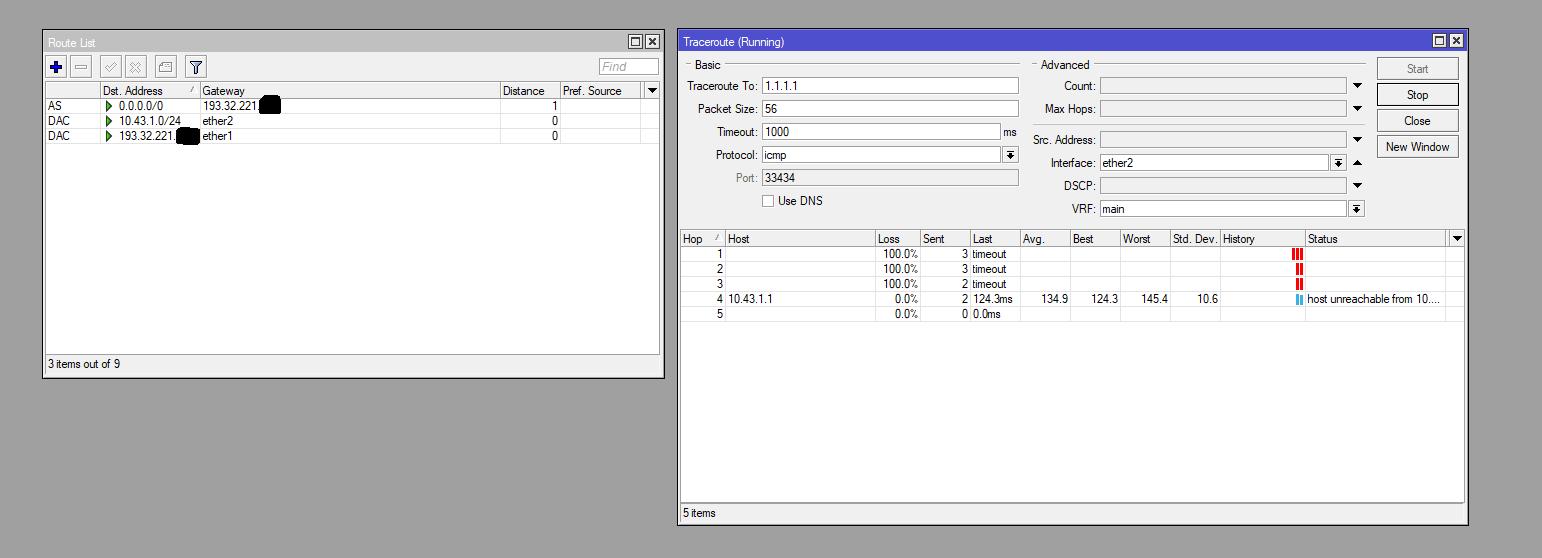Sort traceroute by Hop column
The height and width of the screenshot is (558, 1542).
pyautogui.click(x=703, y=238)
